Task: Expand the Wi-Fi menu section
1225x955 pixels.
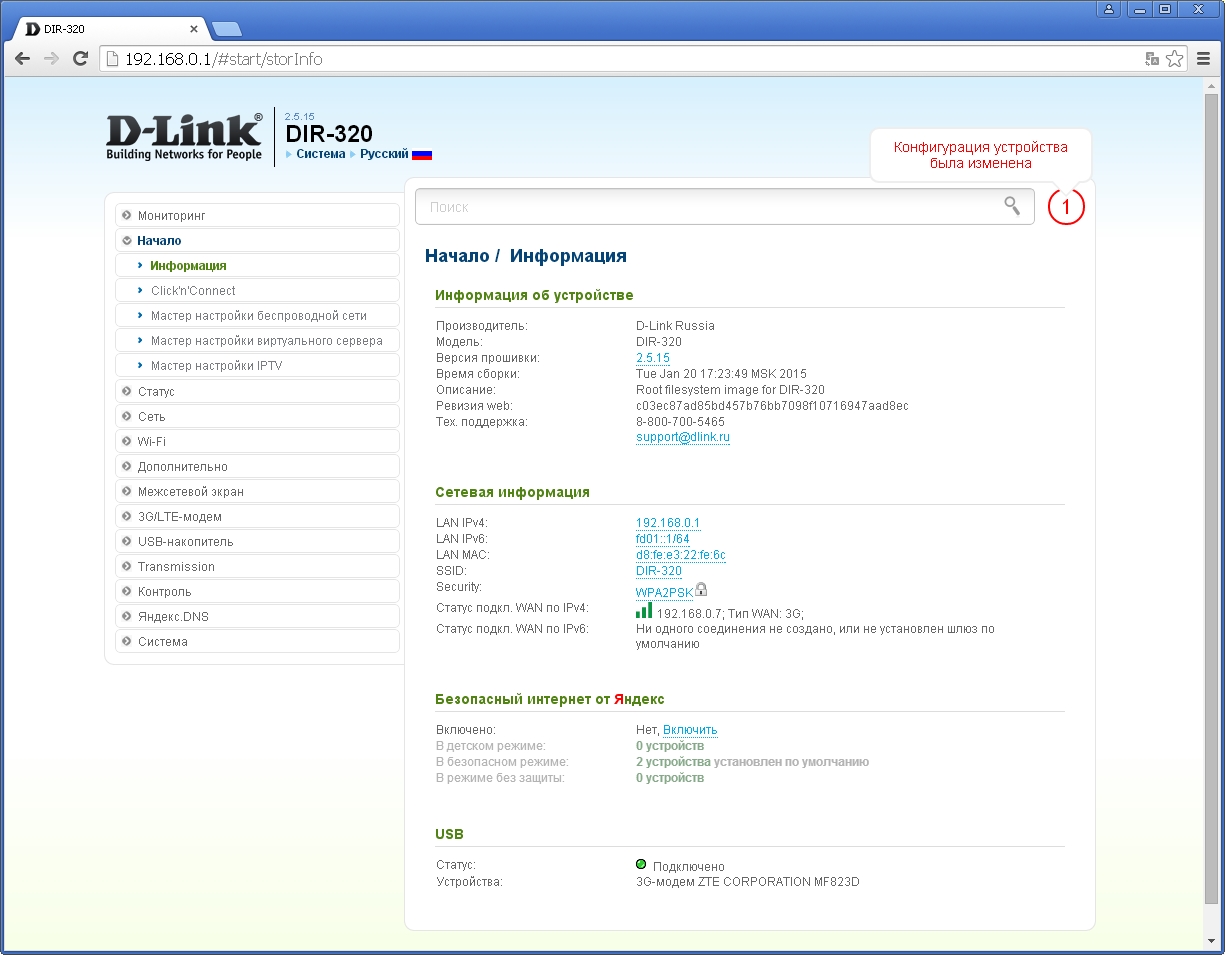Action: pyautogui.click(x=257, y=441)
